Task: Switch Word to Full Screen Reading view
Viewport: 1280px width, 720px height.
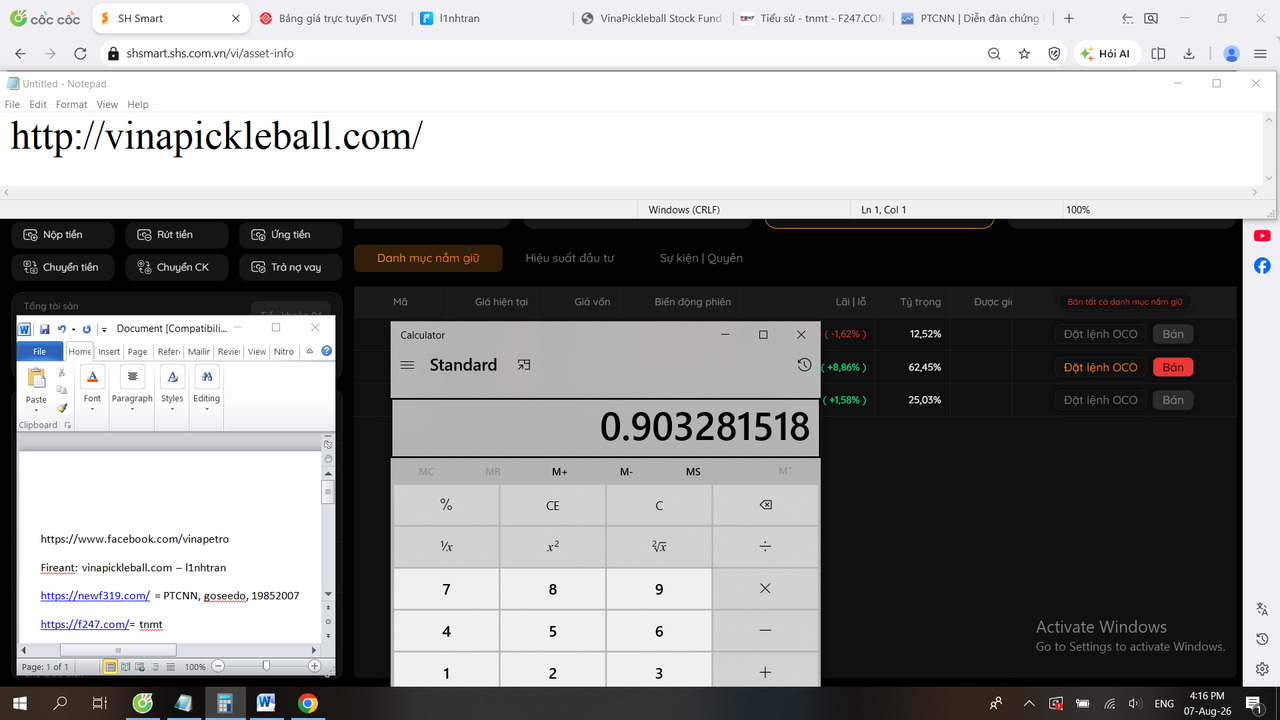Action: [126, 666]
